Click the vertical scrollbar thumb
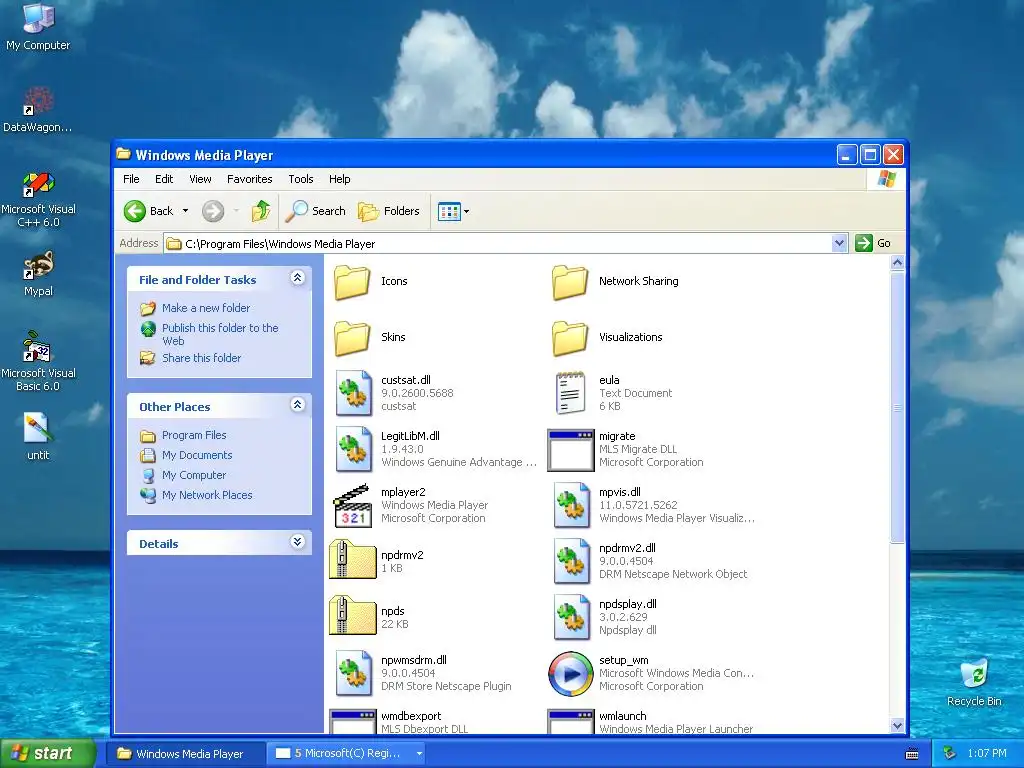1024x768 pixels. [x=897, y=407]
